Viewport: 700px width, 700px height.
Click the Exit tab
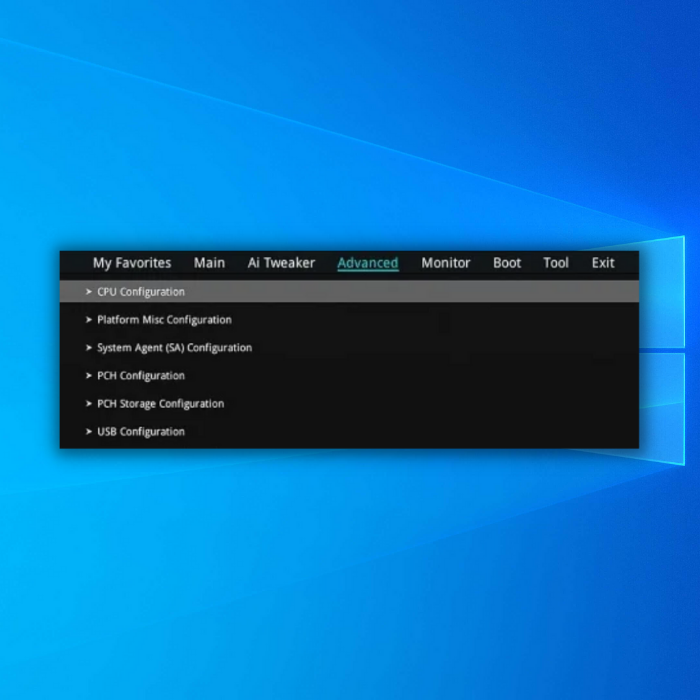coord(603,263)
